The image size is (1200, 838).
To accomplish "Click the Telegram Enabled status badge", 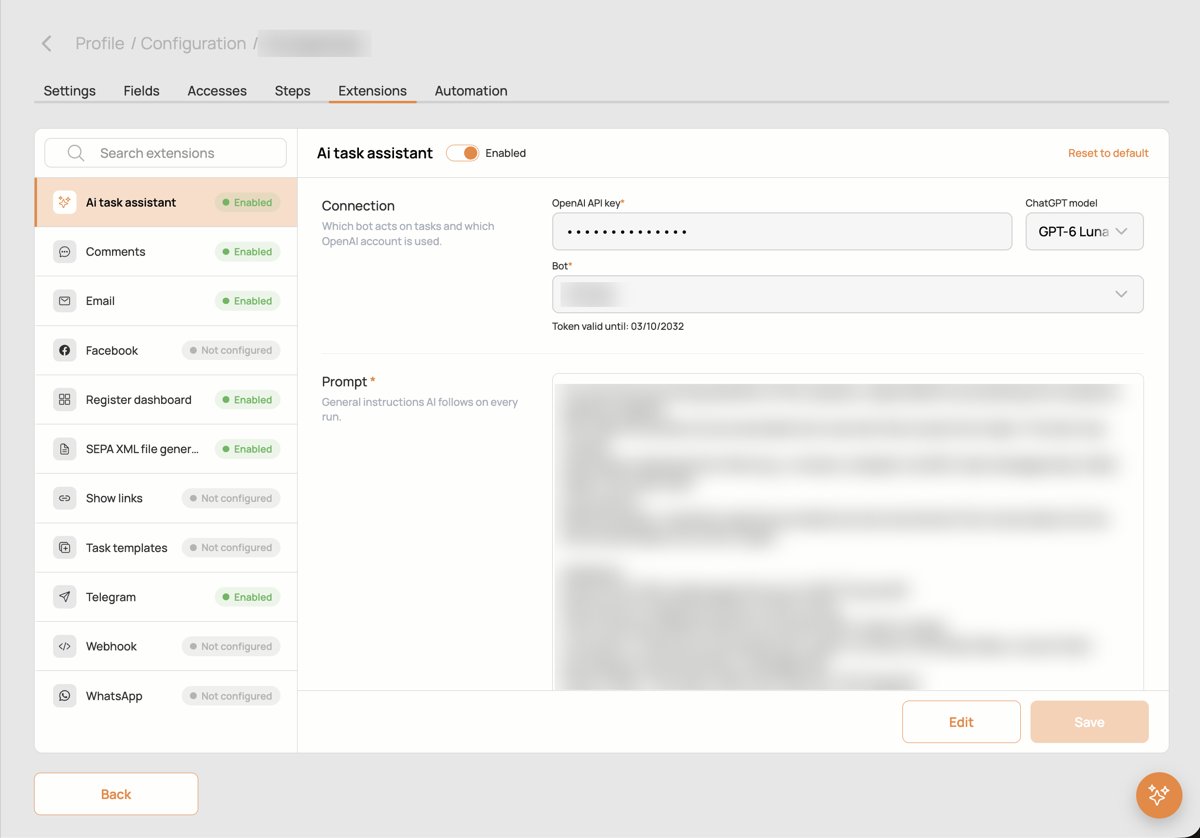I will [247, 597].
